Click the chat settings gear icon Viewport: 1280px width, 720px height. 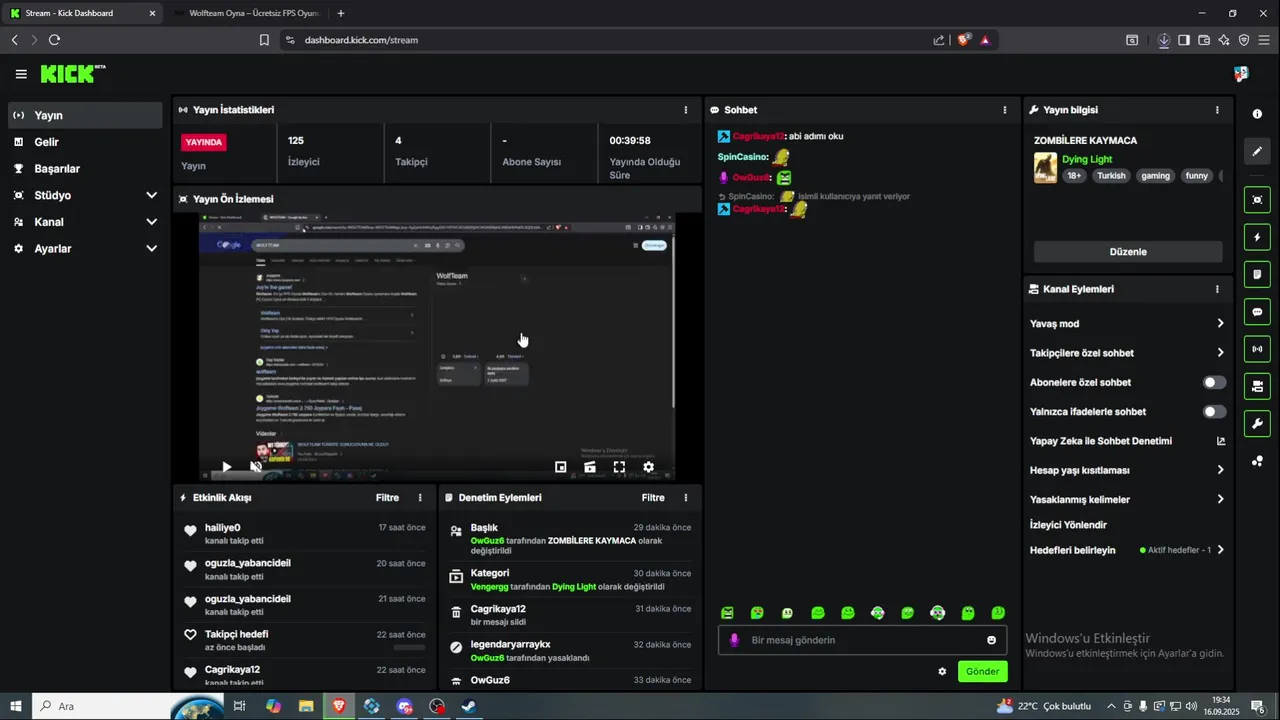[942, 672]
